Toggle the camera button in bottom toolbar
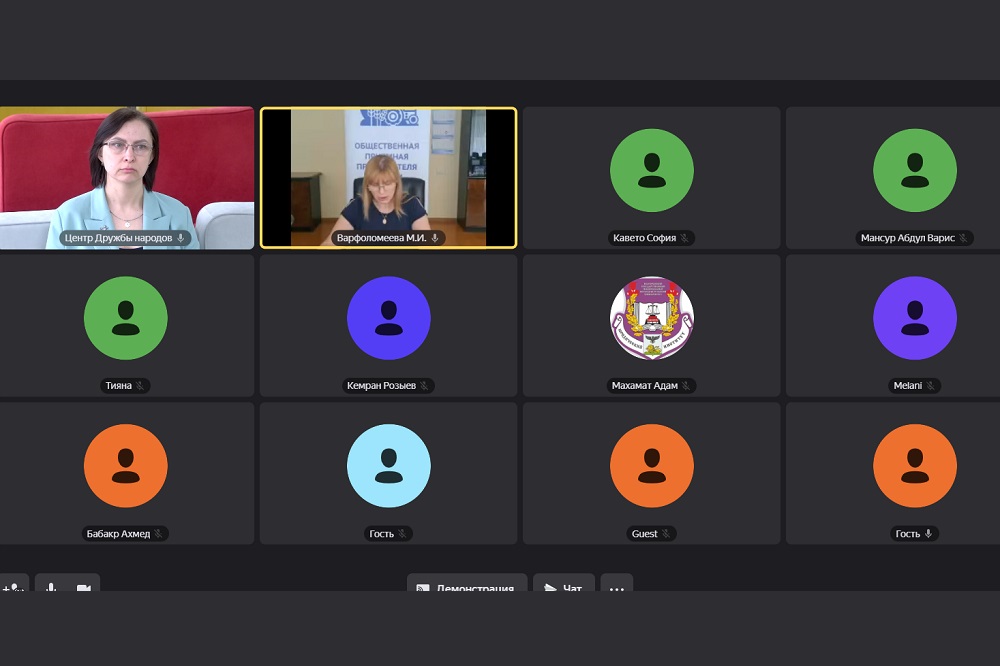The image size is (1000, 666). tap(83, 586)
